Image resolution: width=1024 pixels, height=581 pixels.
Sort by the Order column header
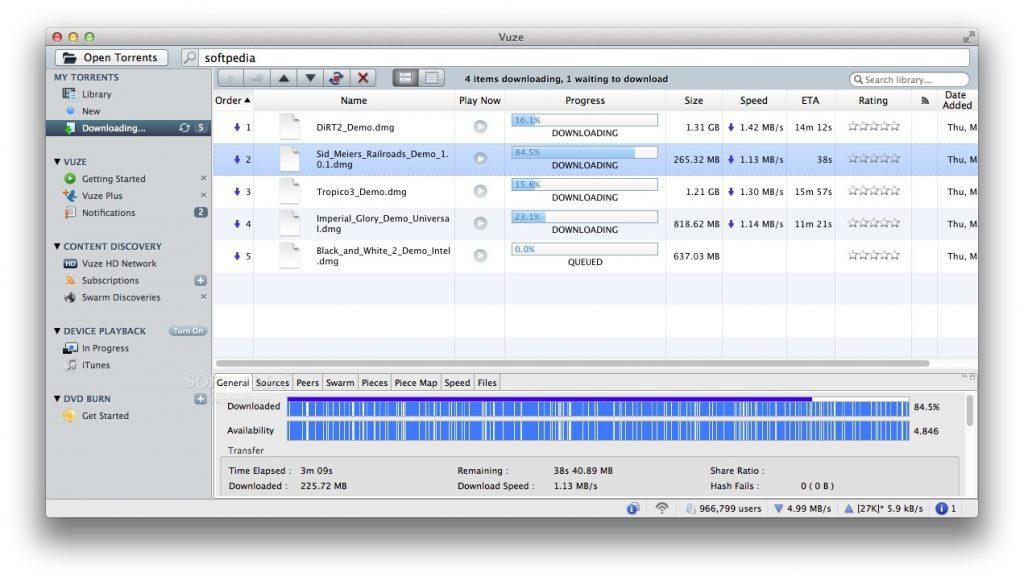[x=233, y=101]
